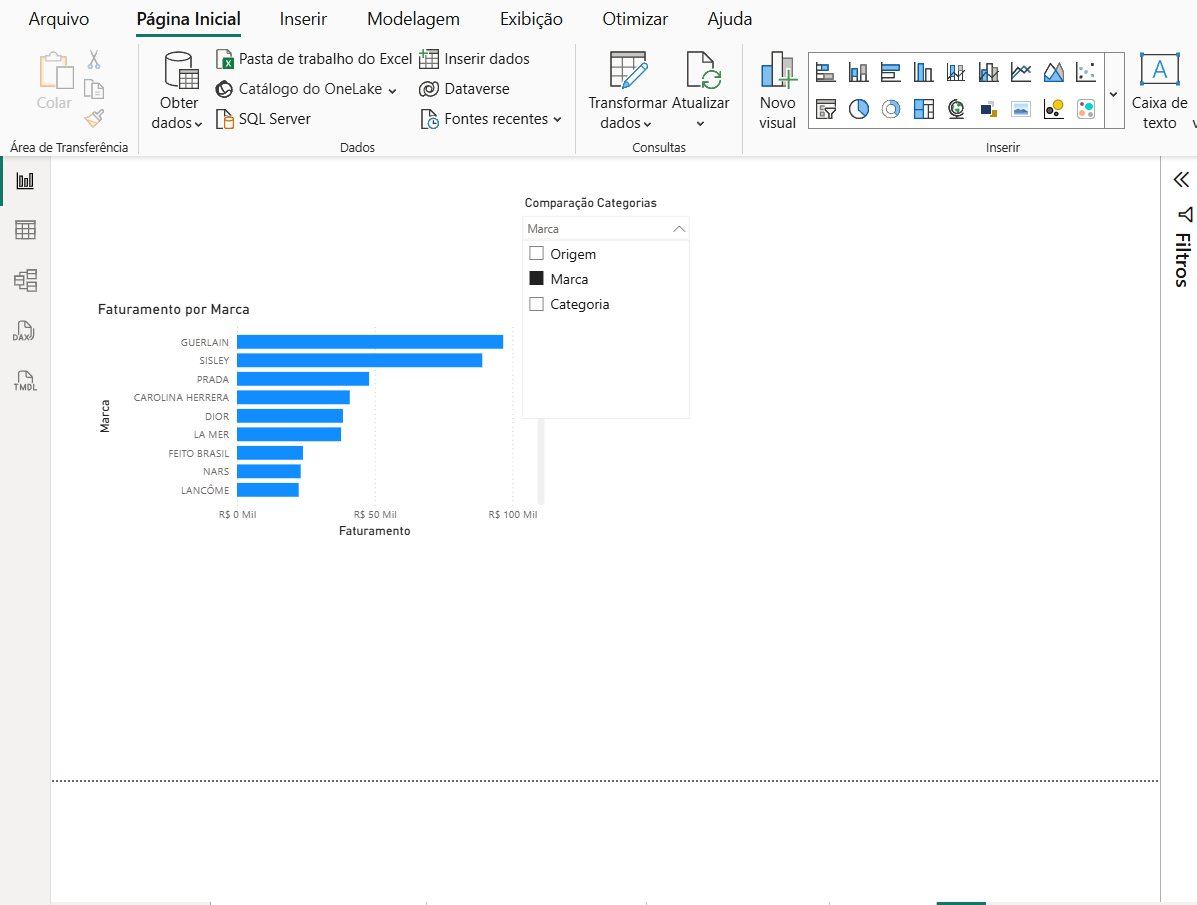
Task: Switch to the Inserir tab
Action: [303, 19]
